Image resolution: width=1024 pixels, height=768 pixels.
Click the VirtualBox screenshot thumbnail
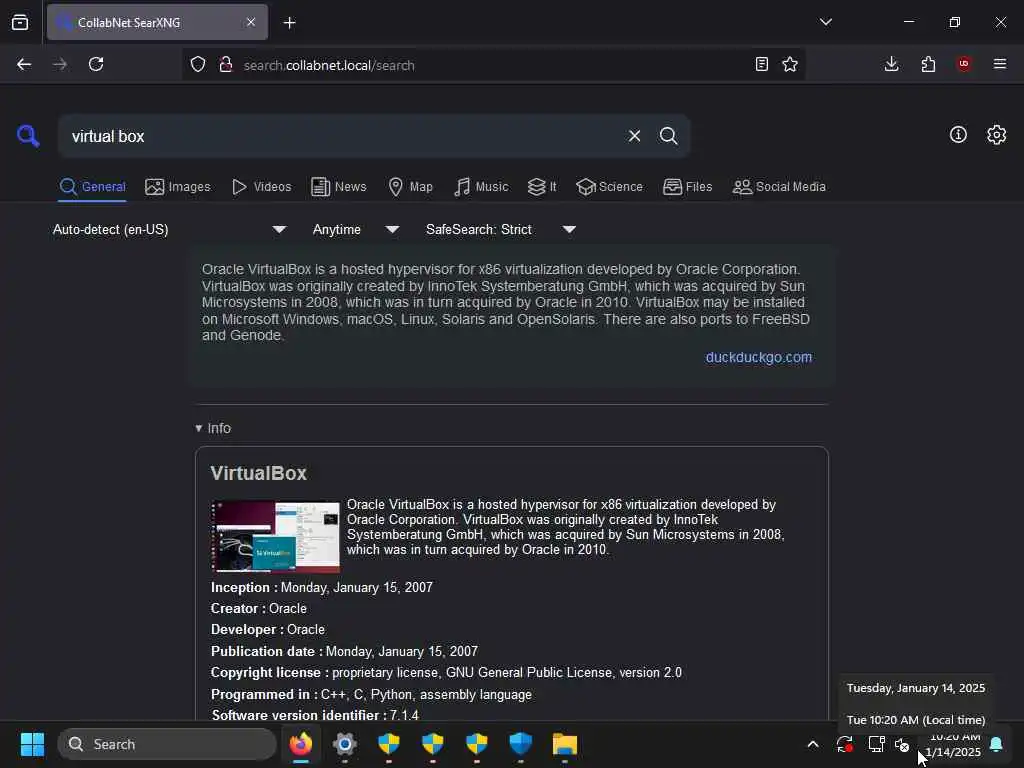point(276,536)
